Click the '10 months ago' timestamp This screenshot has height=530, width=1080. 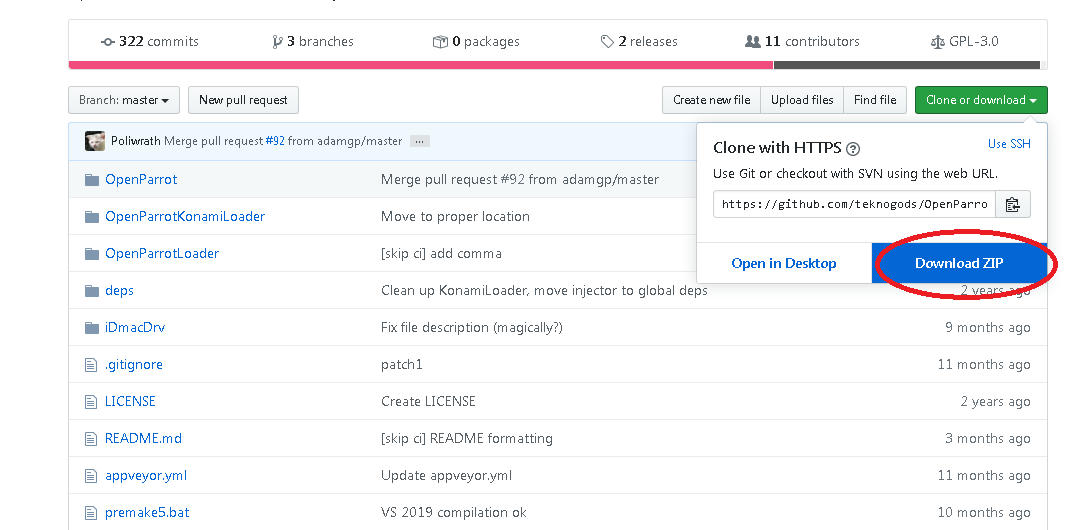point(984,513)
